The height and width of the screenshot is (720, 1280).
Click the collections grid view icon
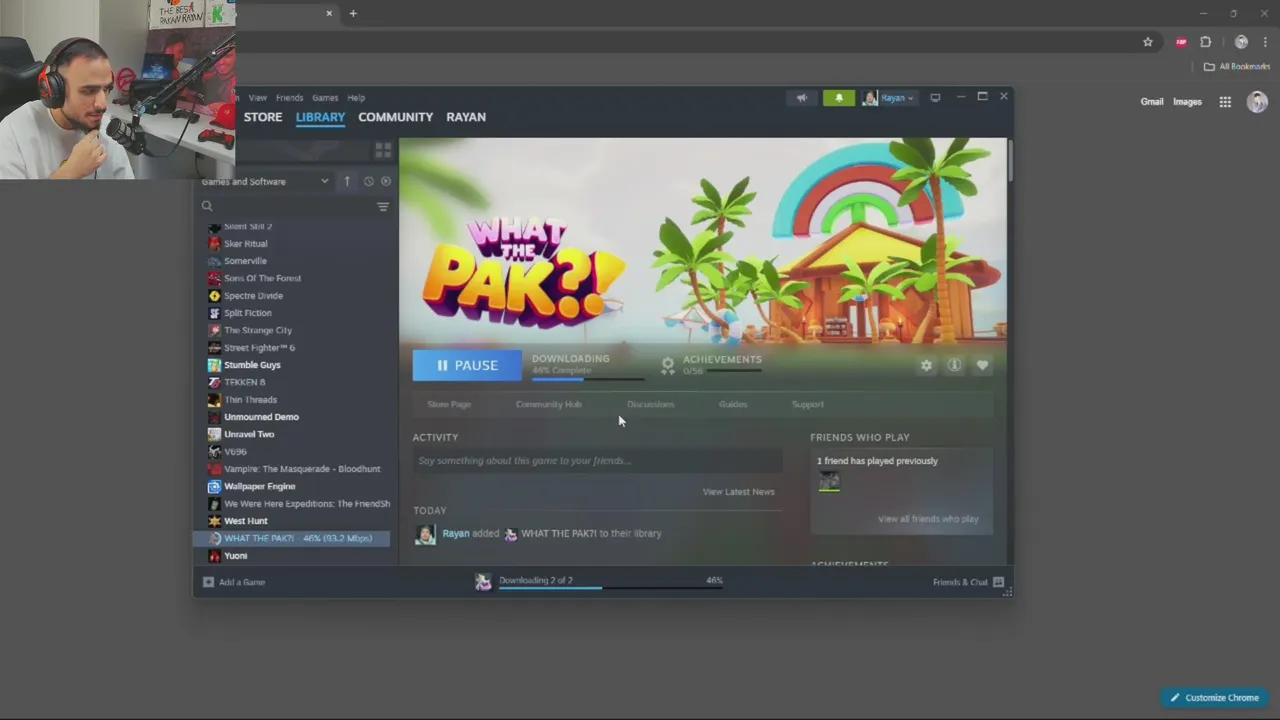383,150
